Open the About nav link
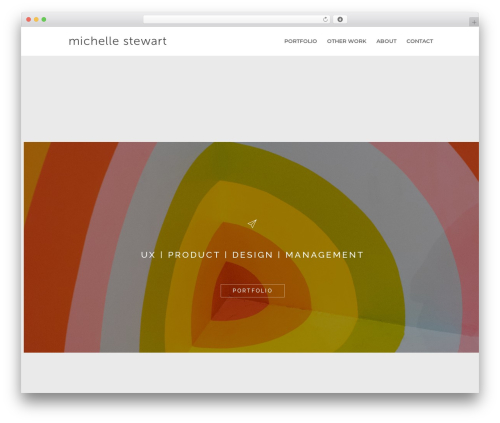The width and height of the screenshot is (500, 423). click(x=386, y=41)
